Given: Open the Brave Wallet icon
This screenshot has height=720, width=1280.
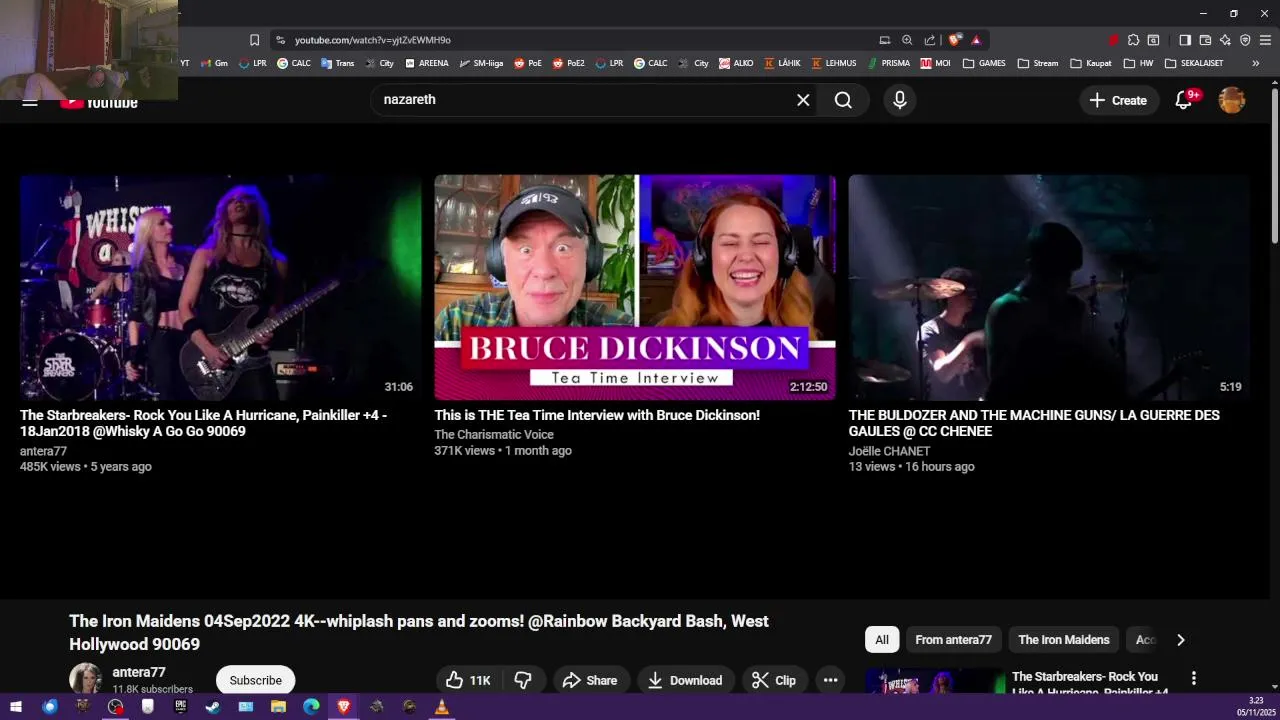Looking at the screenshot, I should coord(1205,40).
